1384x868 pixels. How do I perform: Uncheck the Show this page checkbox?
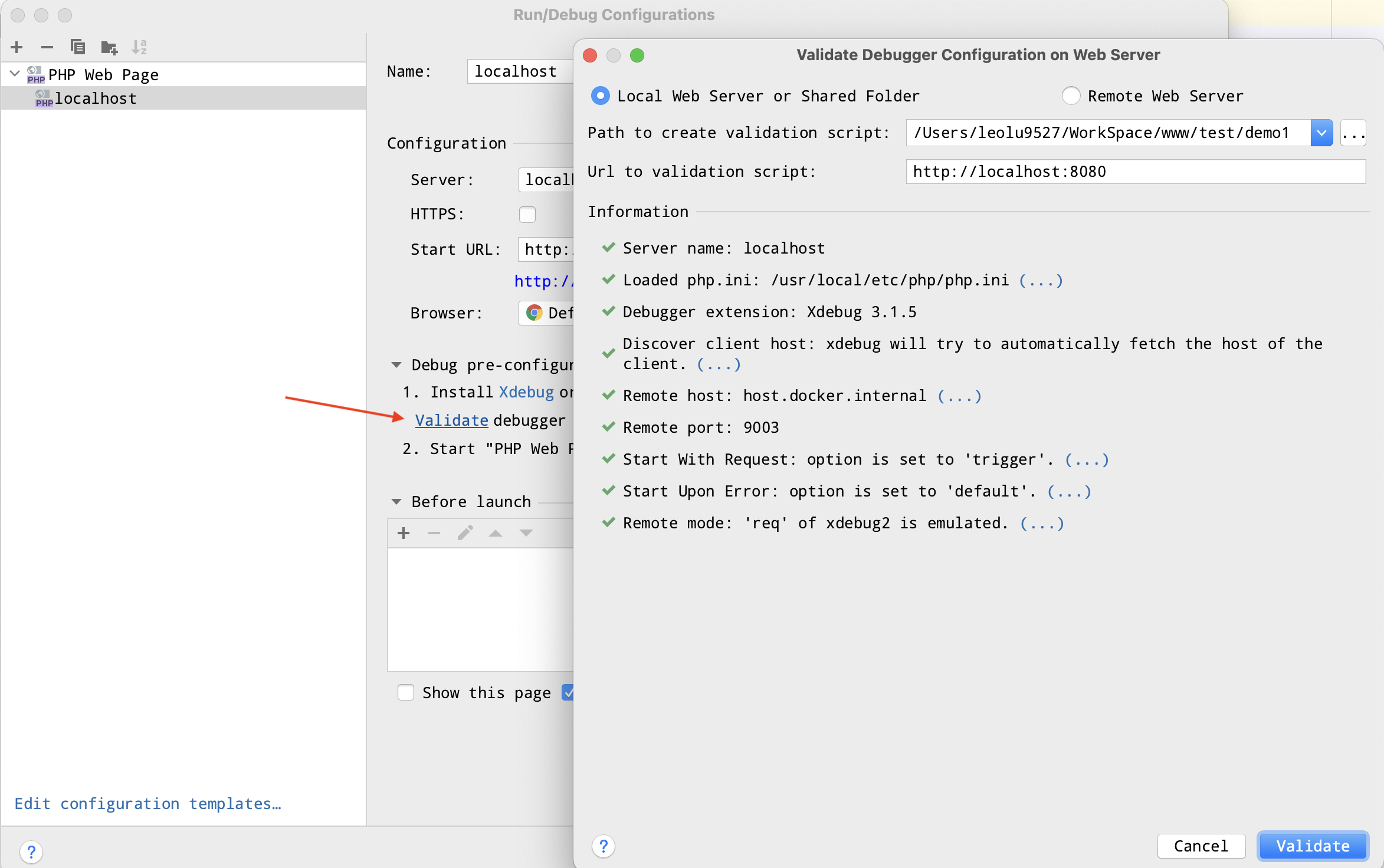[x=406, y=692]
